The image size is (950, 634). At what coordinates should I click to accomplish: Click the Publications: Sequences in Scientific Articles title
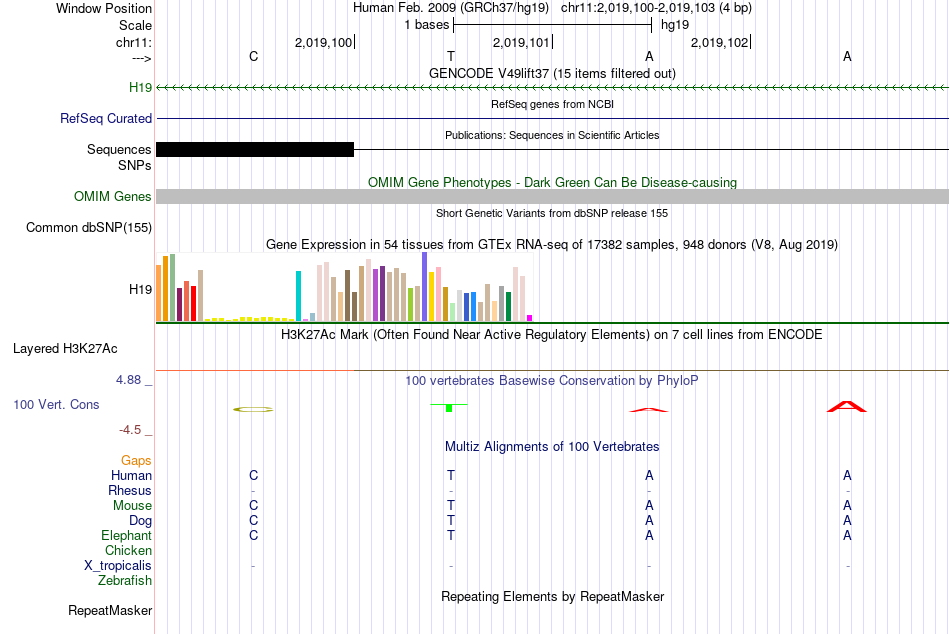pyautogui.click(x=552, y=135)
